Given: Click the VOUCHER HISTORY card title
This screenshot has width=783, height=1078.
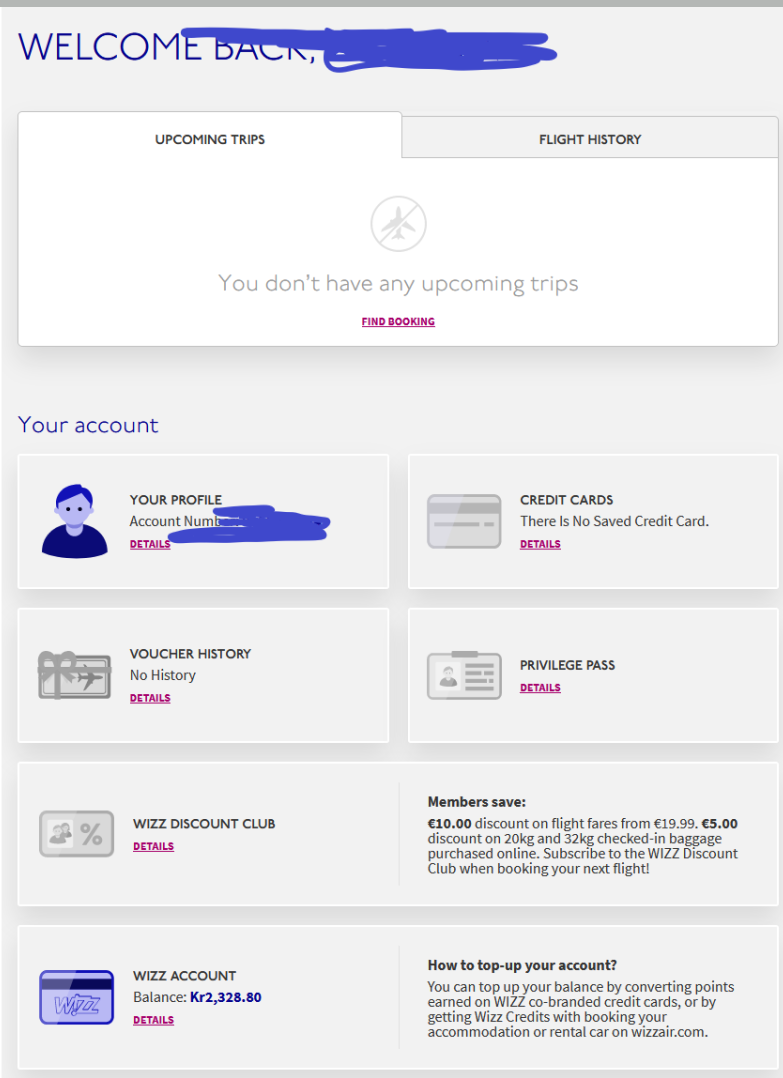Looking at the screenshot, I should [190, 654].
